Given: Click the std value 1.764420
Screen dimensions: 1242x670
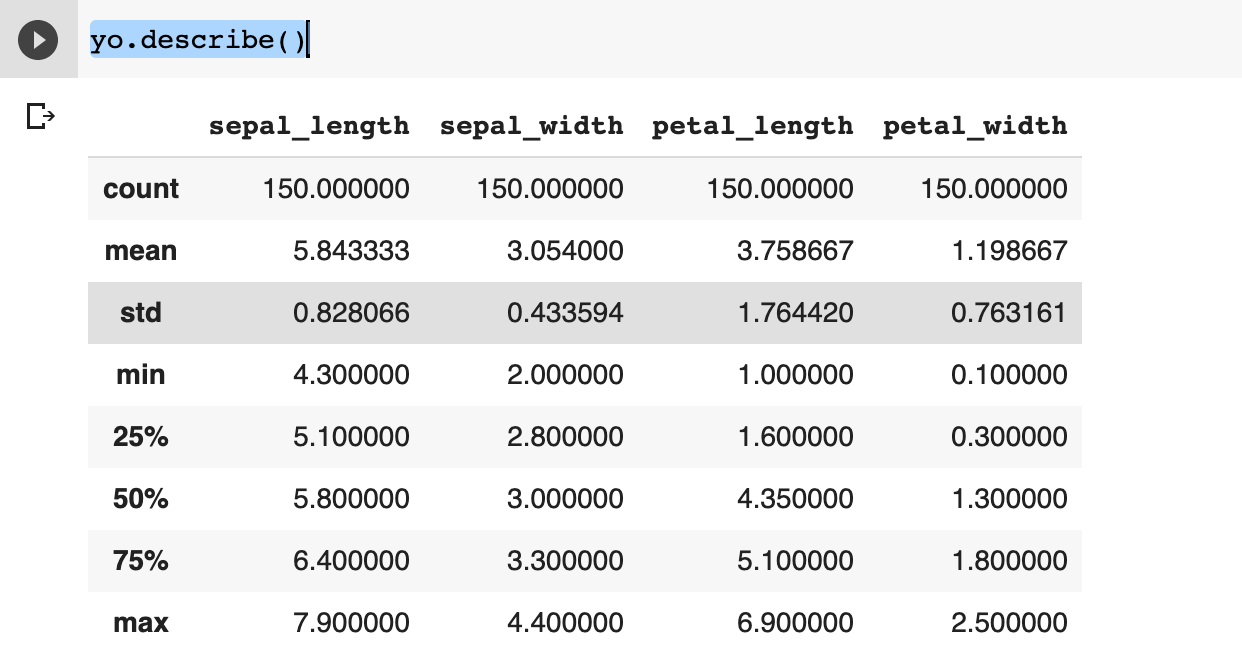Looking at the screenshot, I should 795,313.
